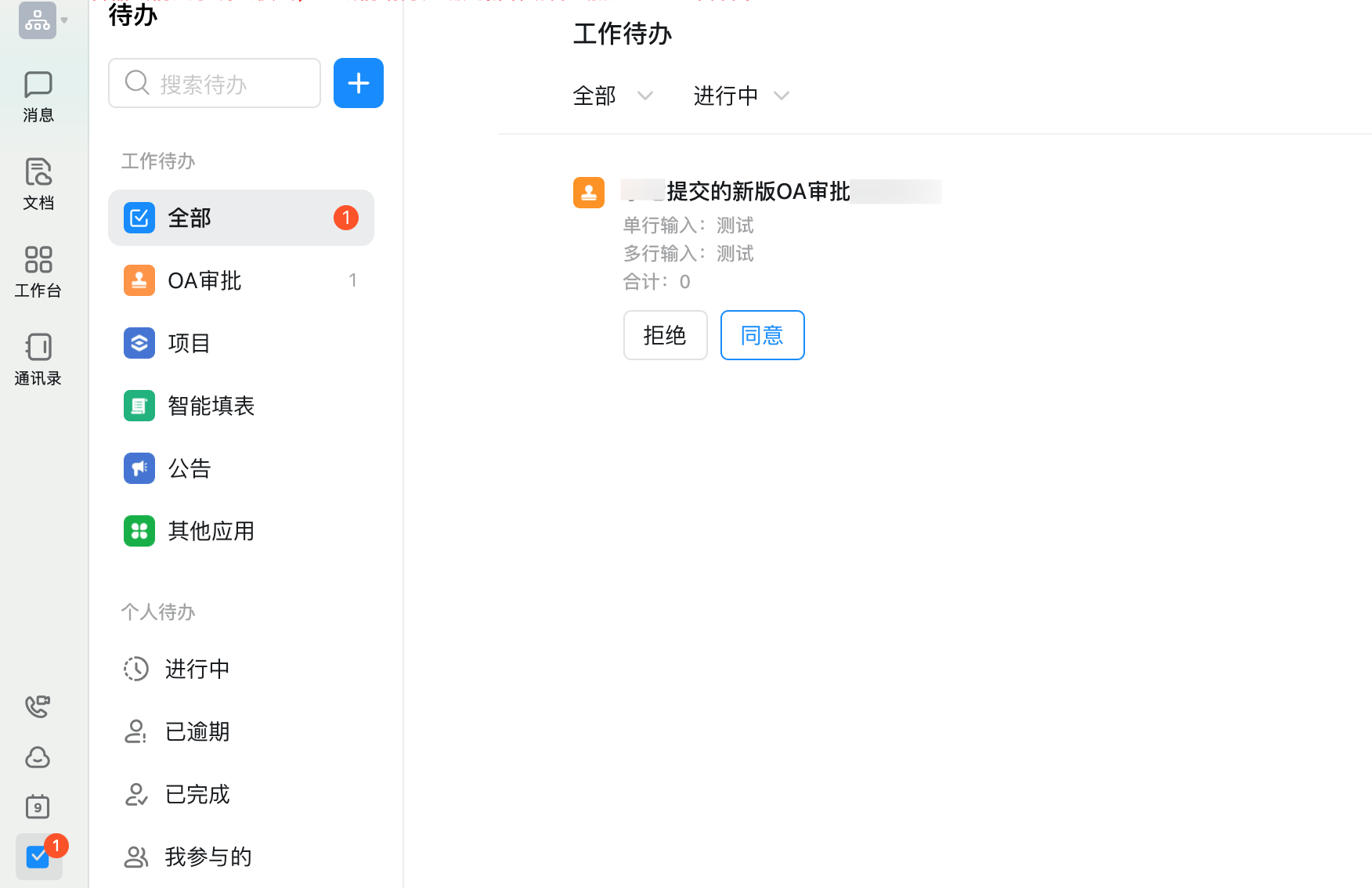Open the 通讯录 contacts icon
The height and width of the screenshot is (888, 1372).
38,359
